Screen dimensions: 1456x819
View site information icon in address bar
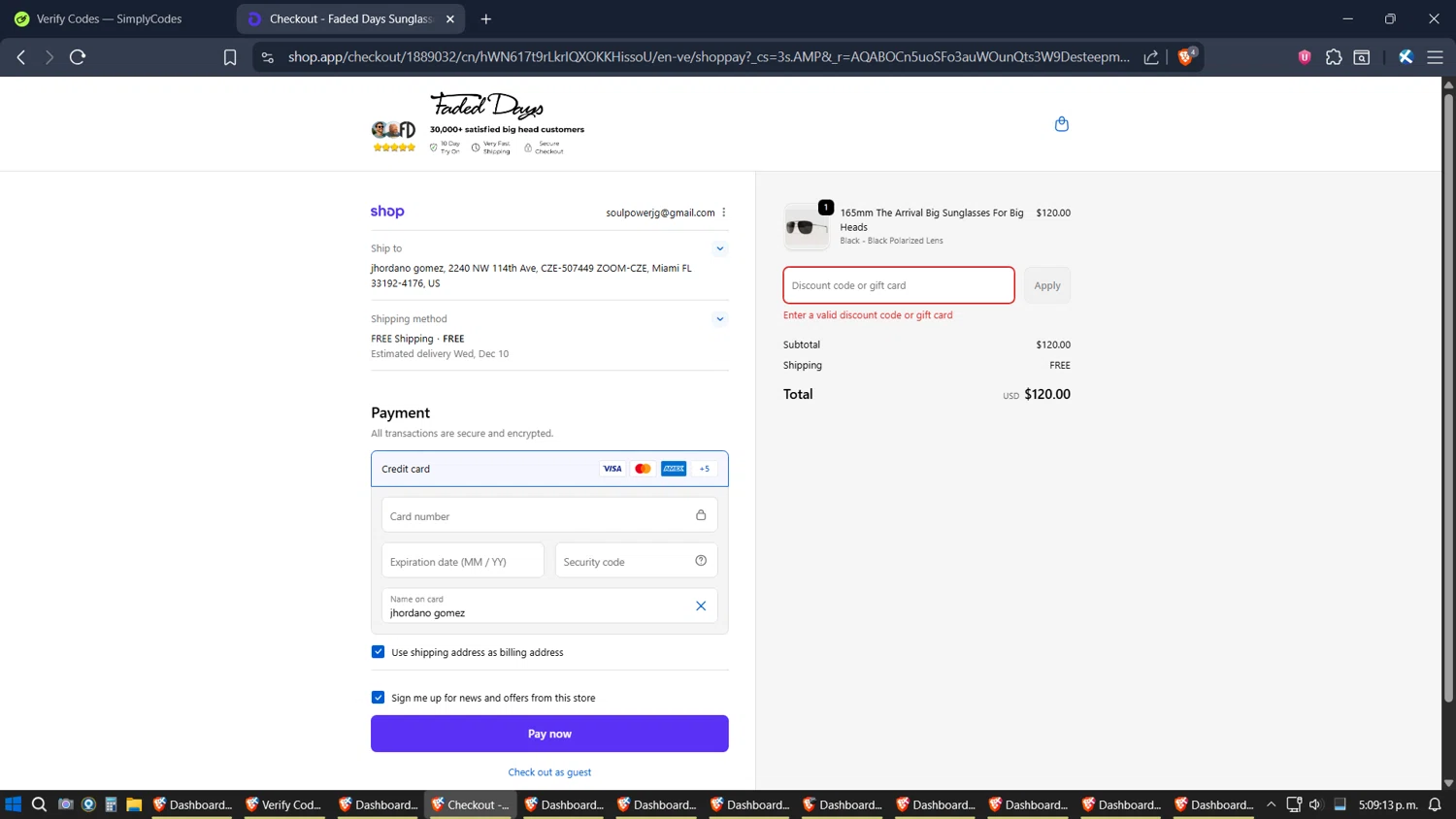268,57
